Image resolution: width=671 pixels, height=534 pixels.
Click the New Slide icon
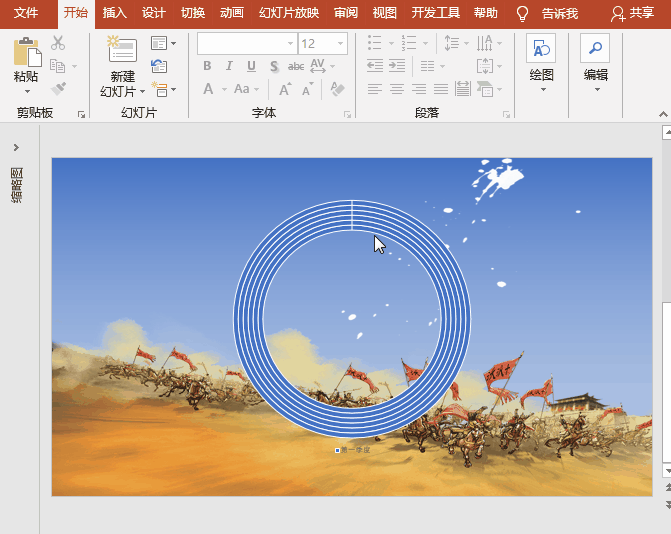coord(122,49)
